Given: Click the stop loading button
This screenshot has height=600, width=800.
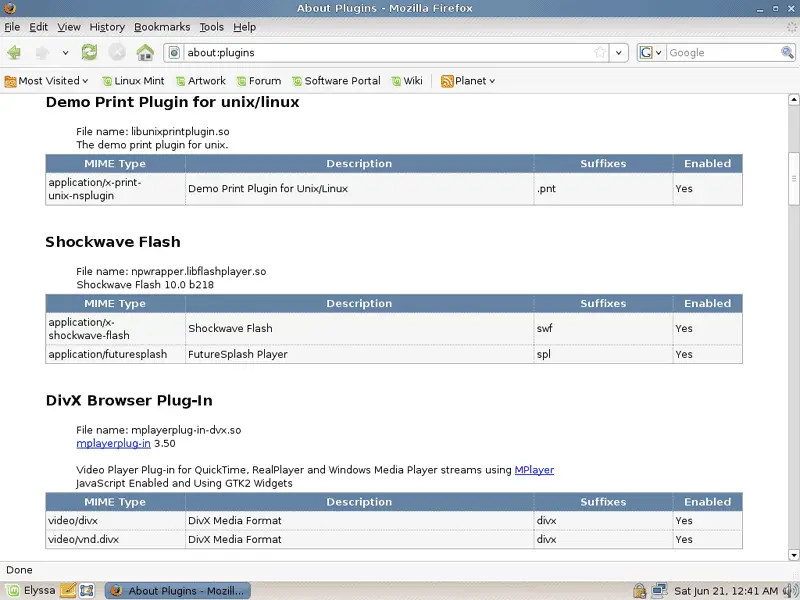Looking at the screenshot, I should click(x=117, y=52).
